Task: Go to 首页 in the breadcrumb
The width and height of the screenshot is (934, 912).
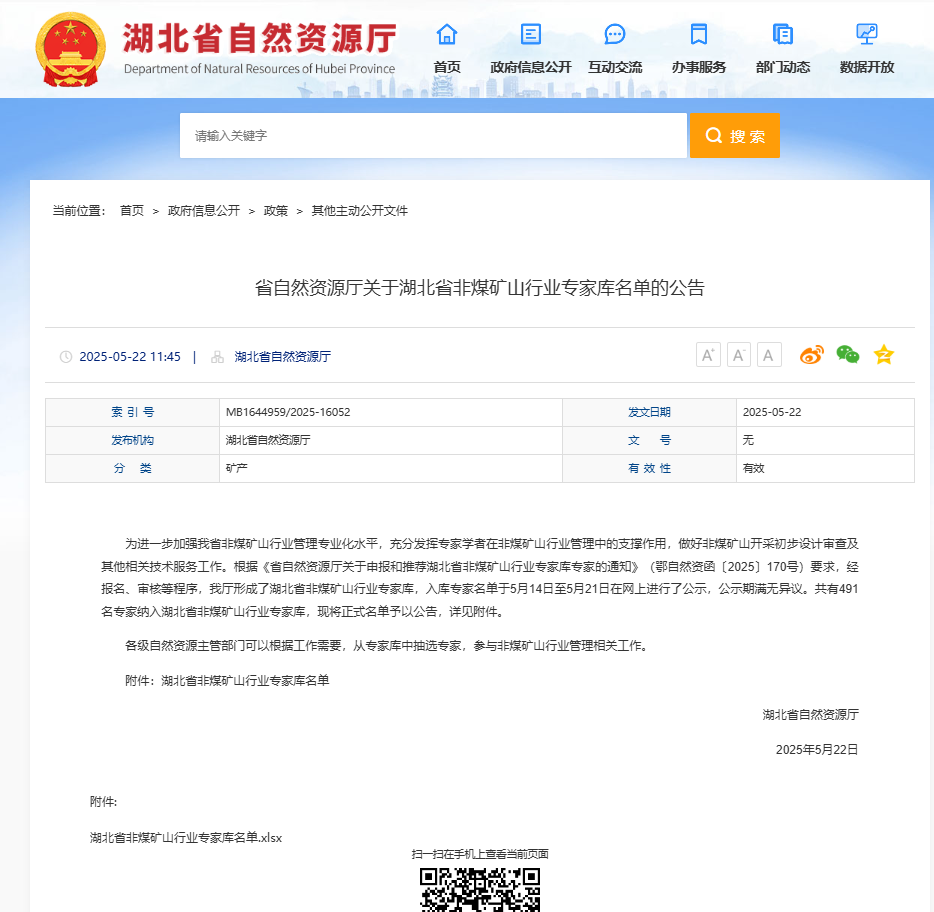Action: 132,211
